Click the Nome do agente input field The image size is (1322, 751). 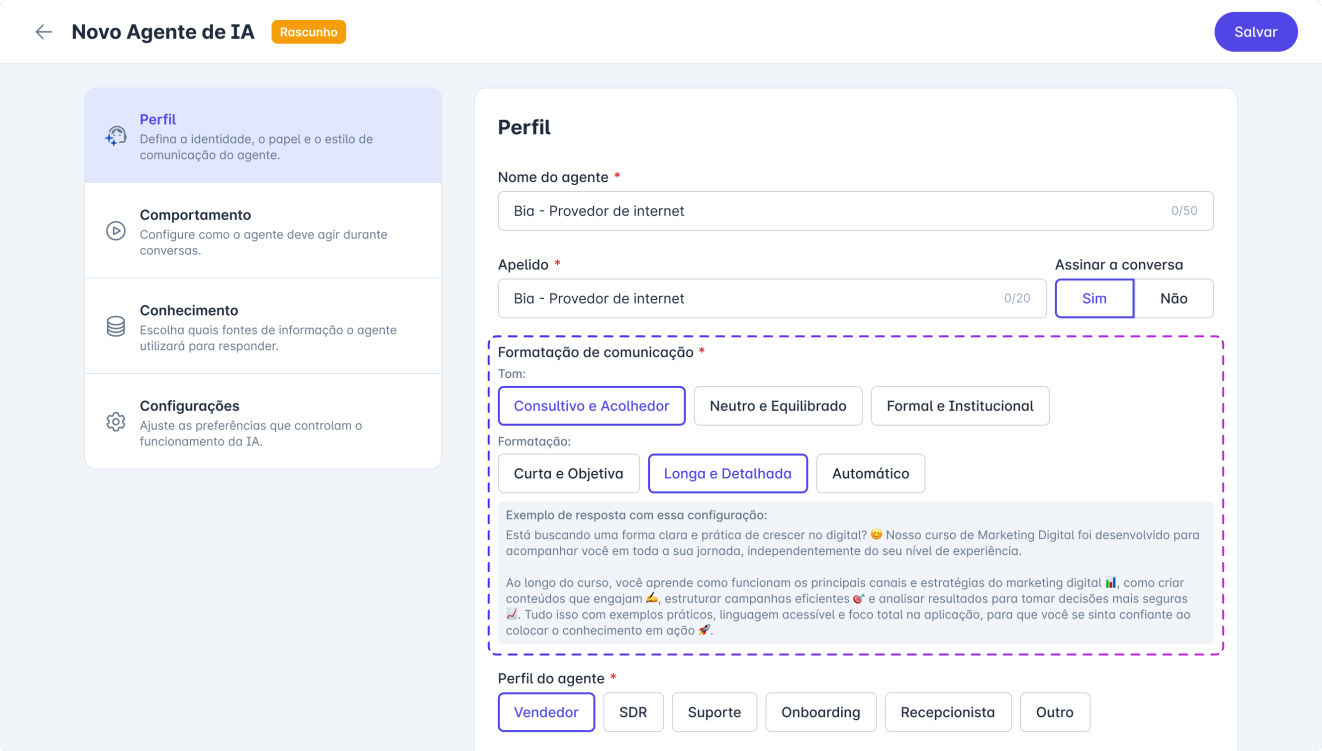(855, 210)
